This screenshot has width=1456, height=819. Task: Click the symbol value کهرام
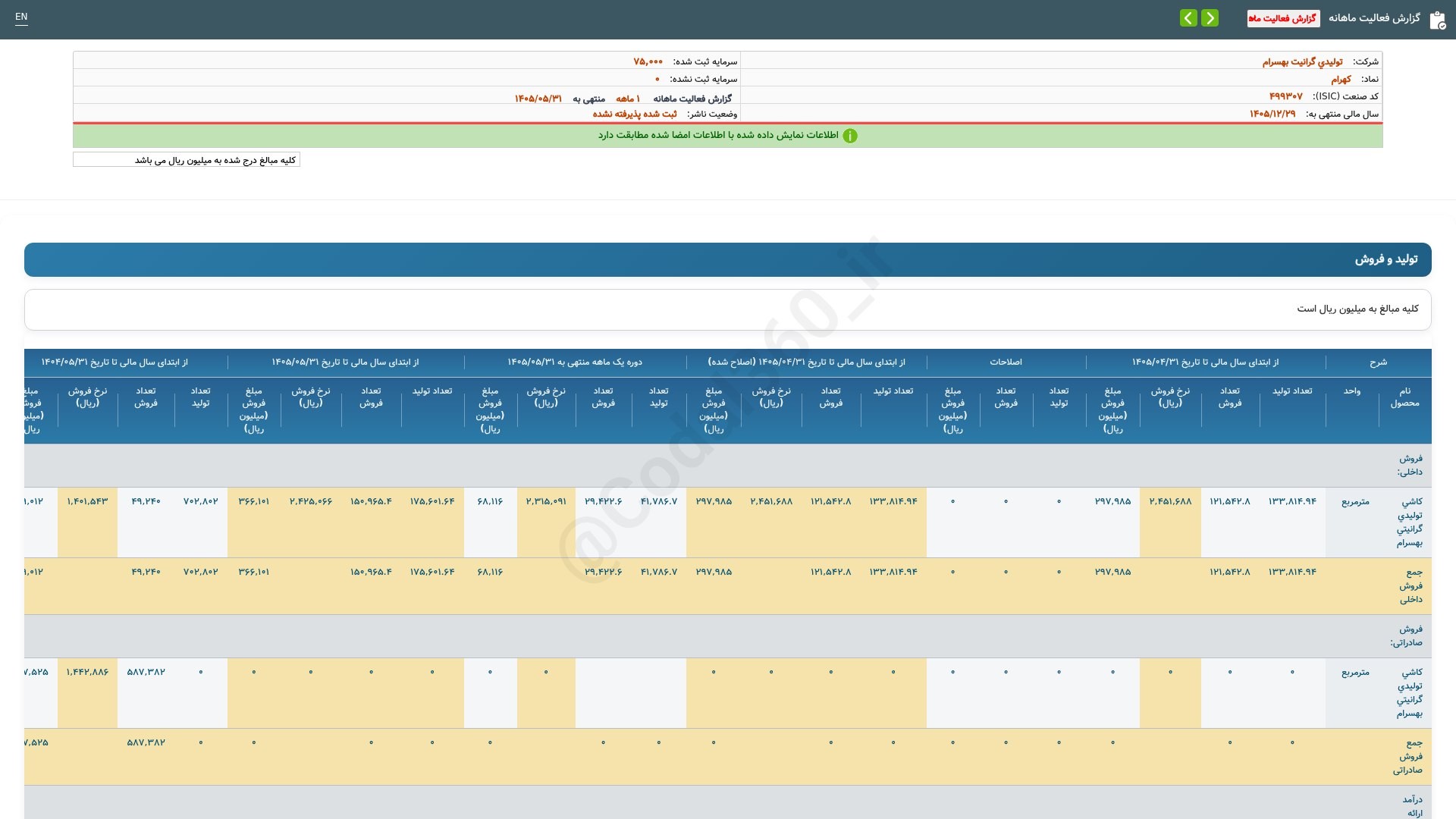1341,79
